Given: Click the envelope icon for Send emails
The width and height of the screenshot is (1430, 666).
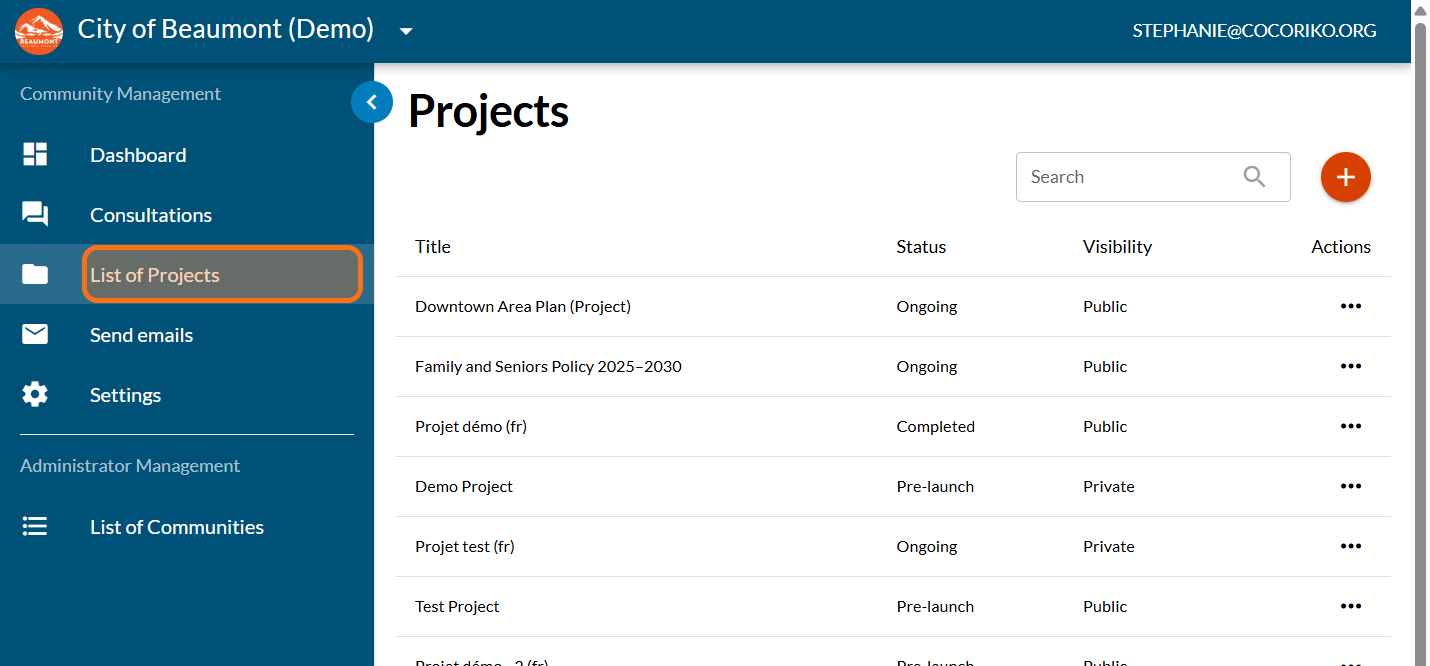Looking at the screenshot, I should coord(35,335).
